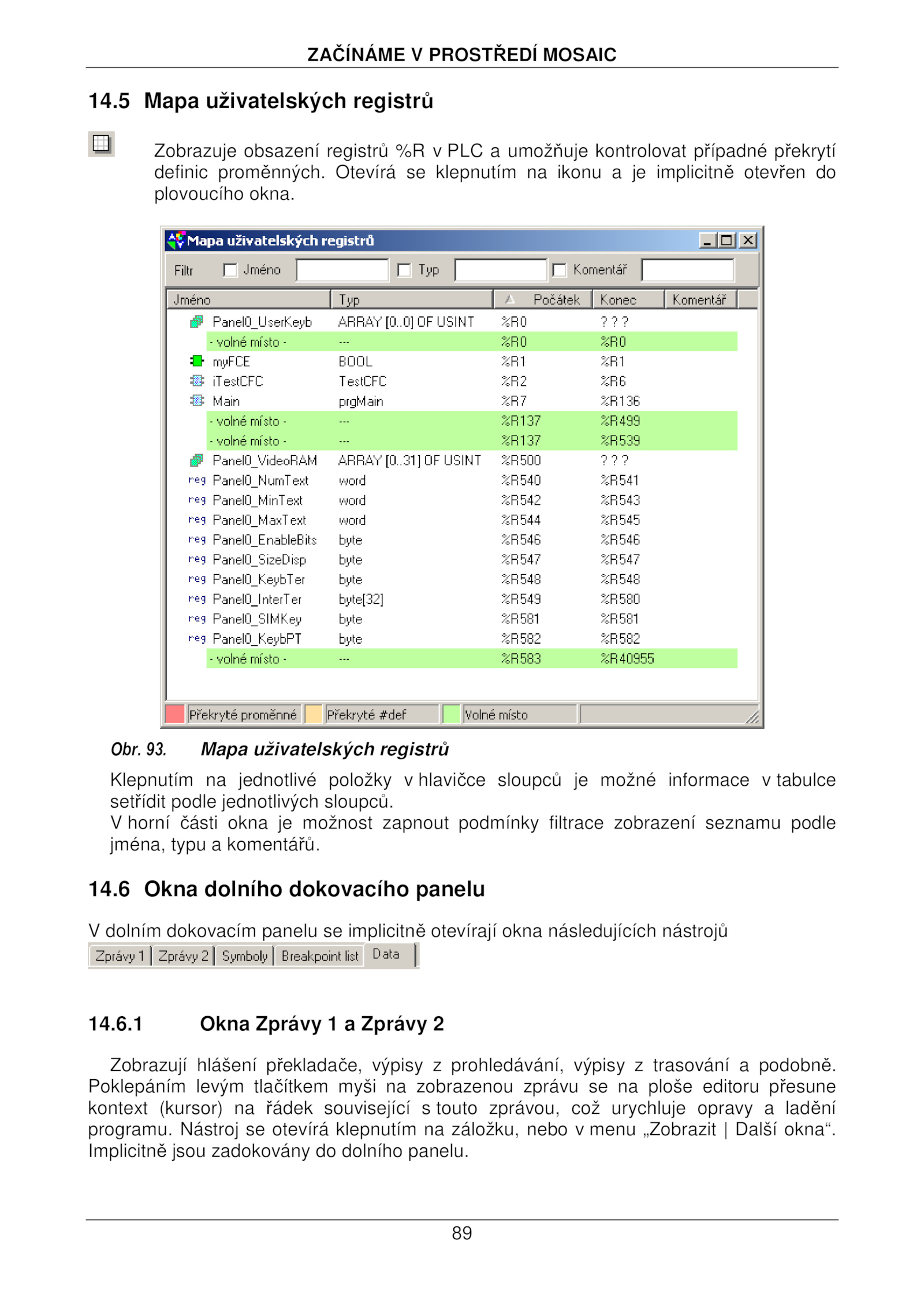This screenshot has height=1308, width=924.
Task: Click the register map grid icon
Action: click(x=101, y=143)
